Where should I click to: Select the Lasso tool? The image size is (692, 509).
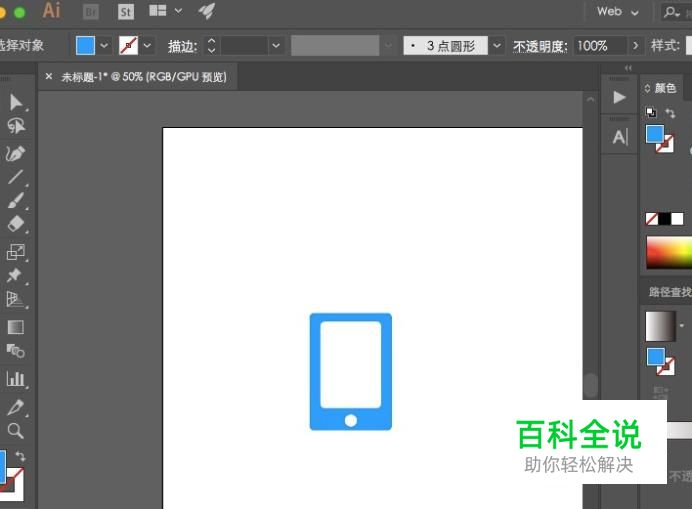coord(16,126)
